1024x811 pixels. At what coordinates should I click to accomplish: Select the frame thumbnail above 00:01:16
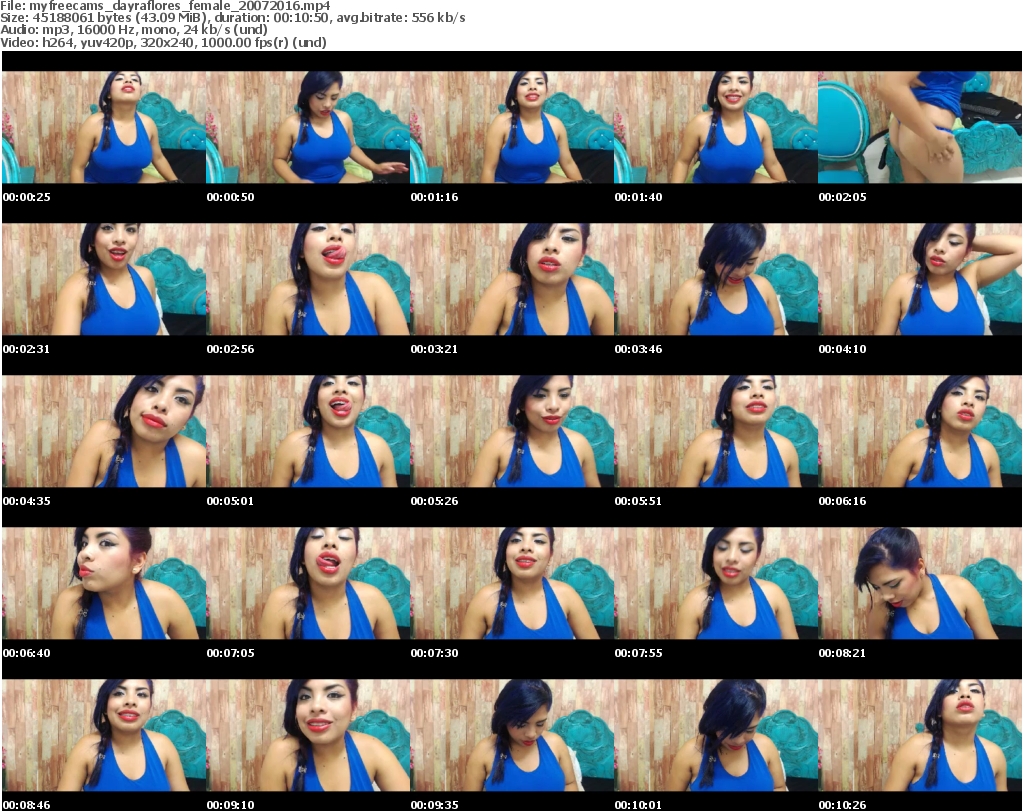[x=512, y=127]
